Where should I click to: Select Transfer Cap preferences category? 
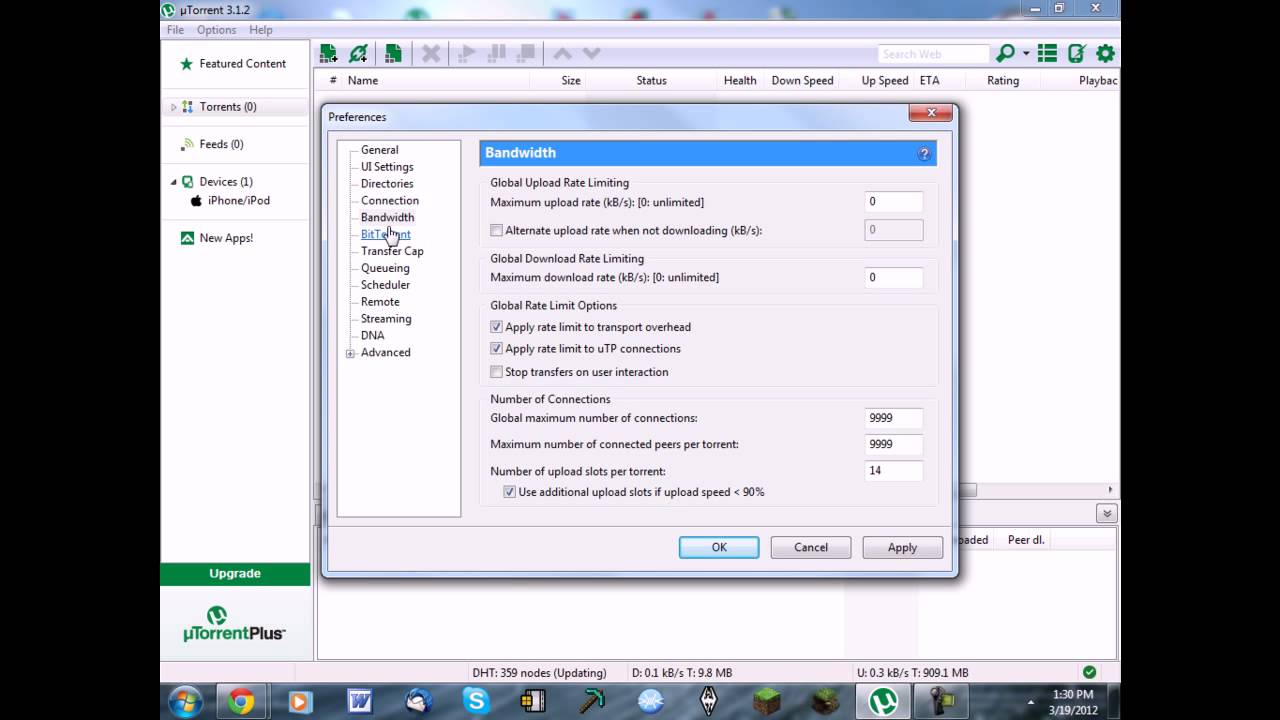(392, 251)
